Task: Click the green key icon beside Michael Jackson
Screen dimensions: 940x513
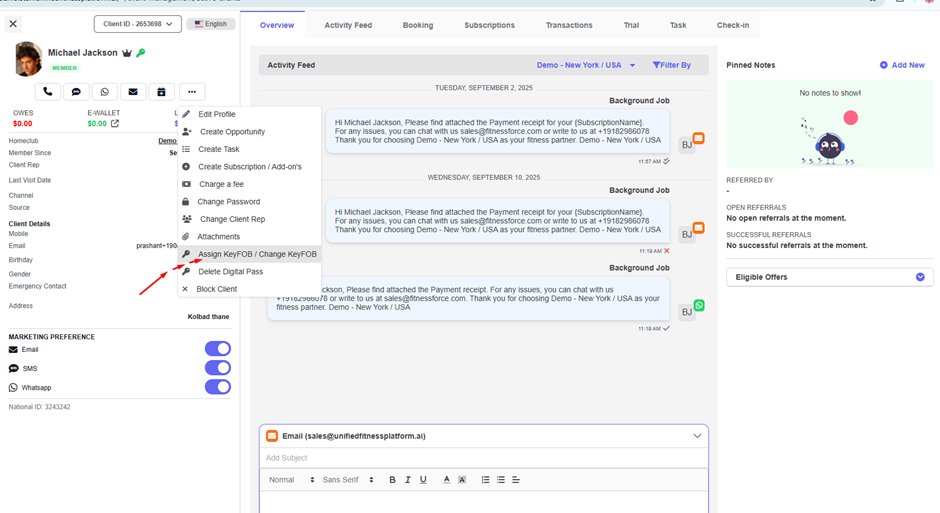Action: [141, 53]
